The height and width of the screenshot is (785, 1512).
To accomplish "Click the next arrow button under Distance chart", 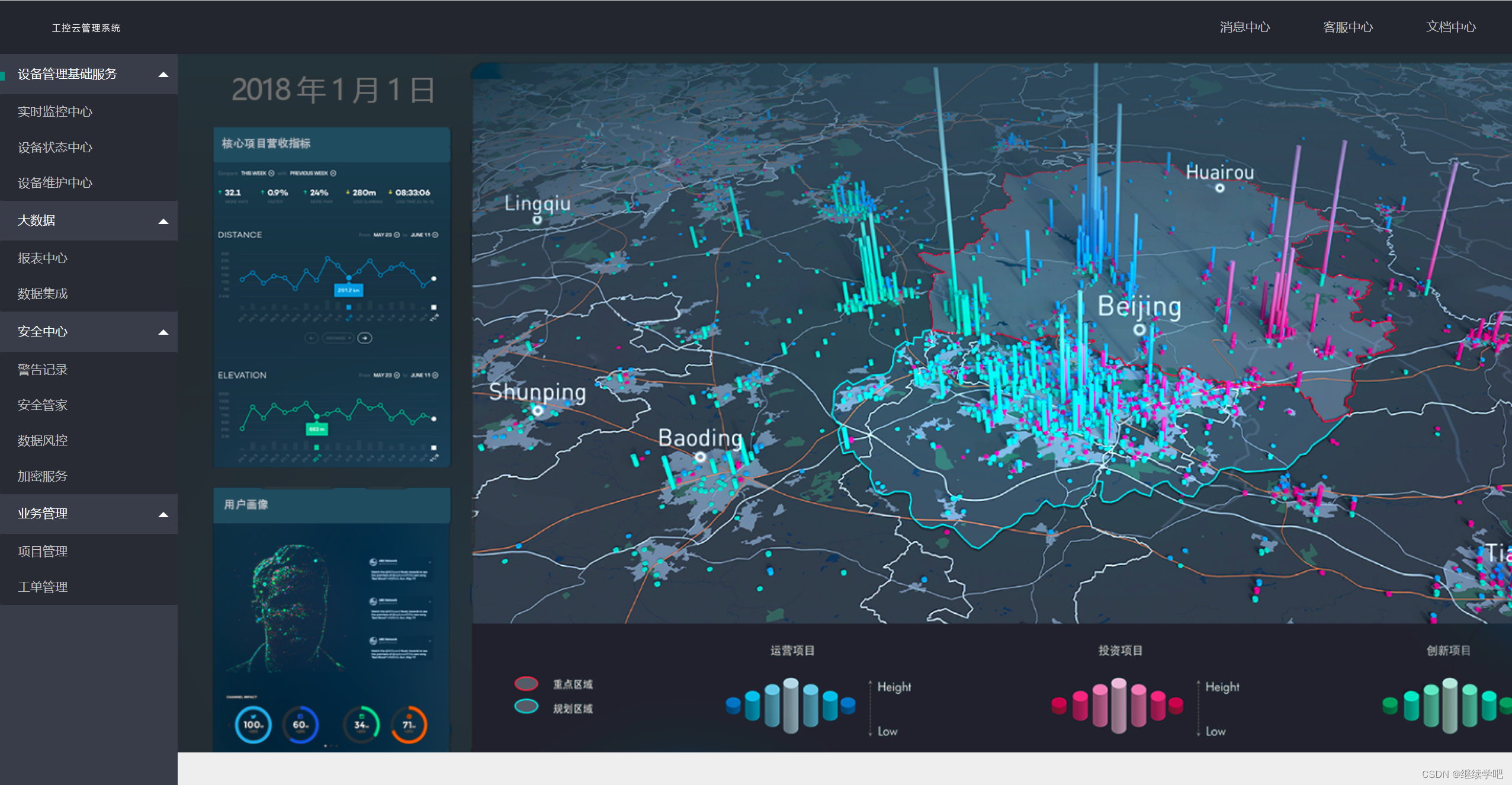I will click(x=365, y=338).
